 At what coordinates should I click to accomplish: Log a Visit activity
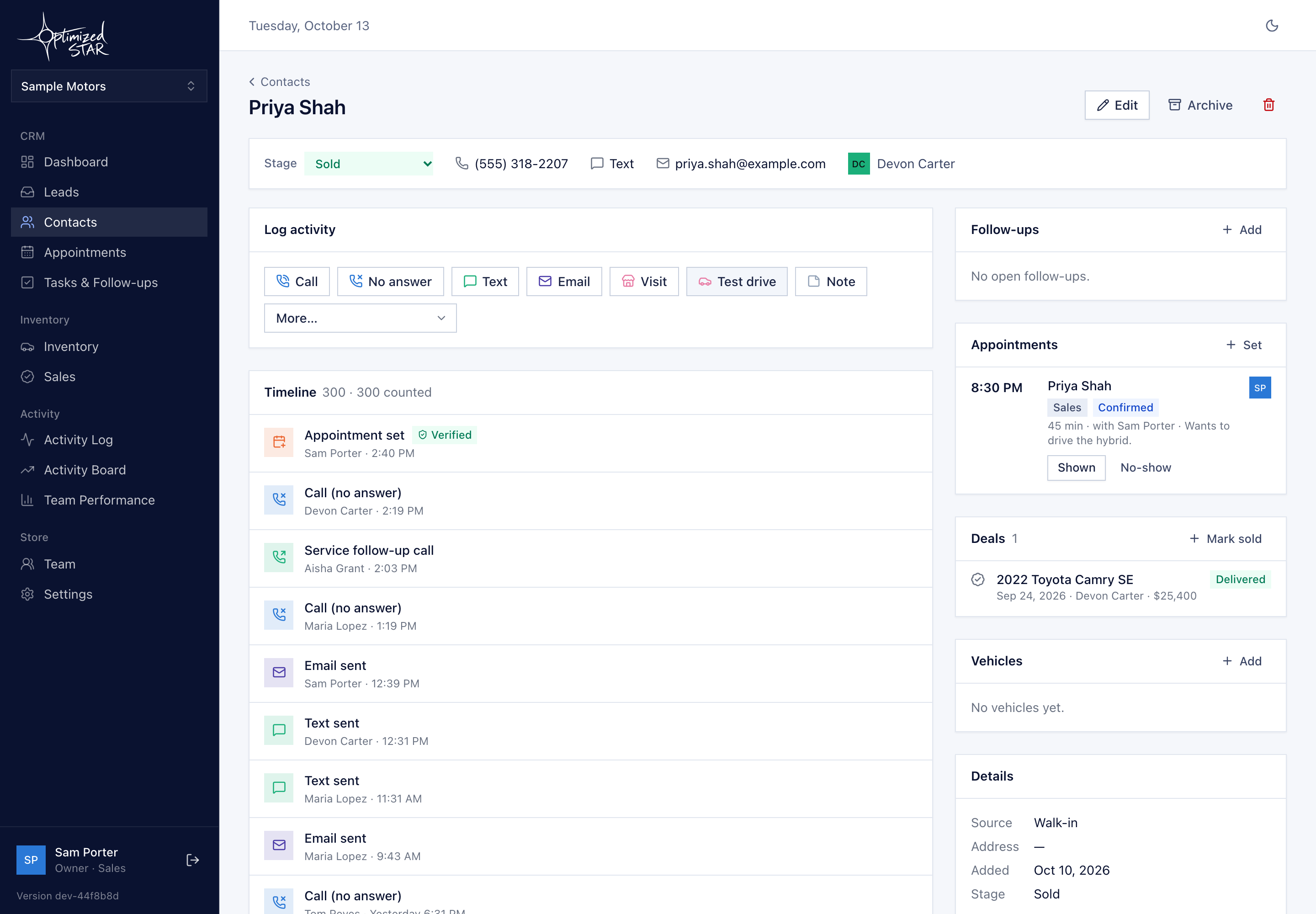[x=644, y=281]
